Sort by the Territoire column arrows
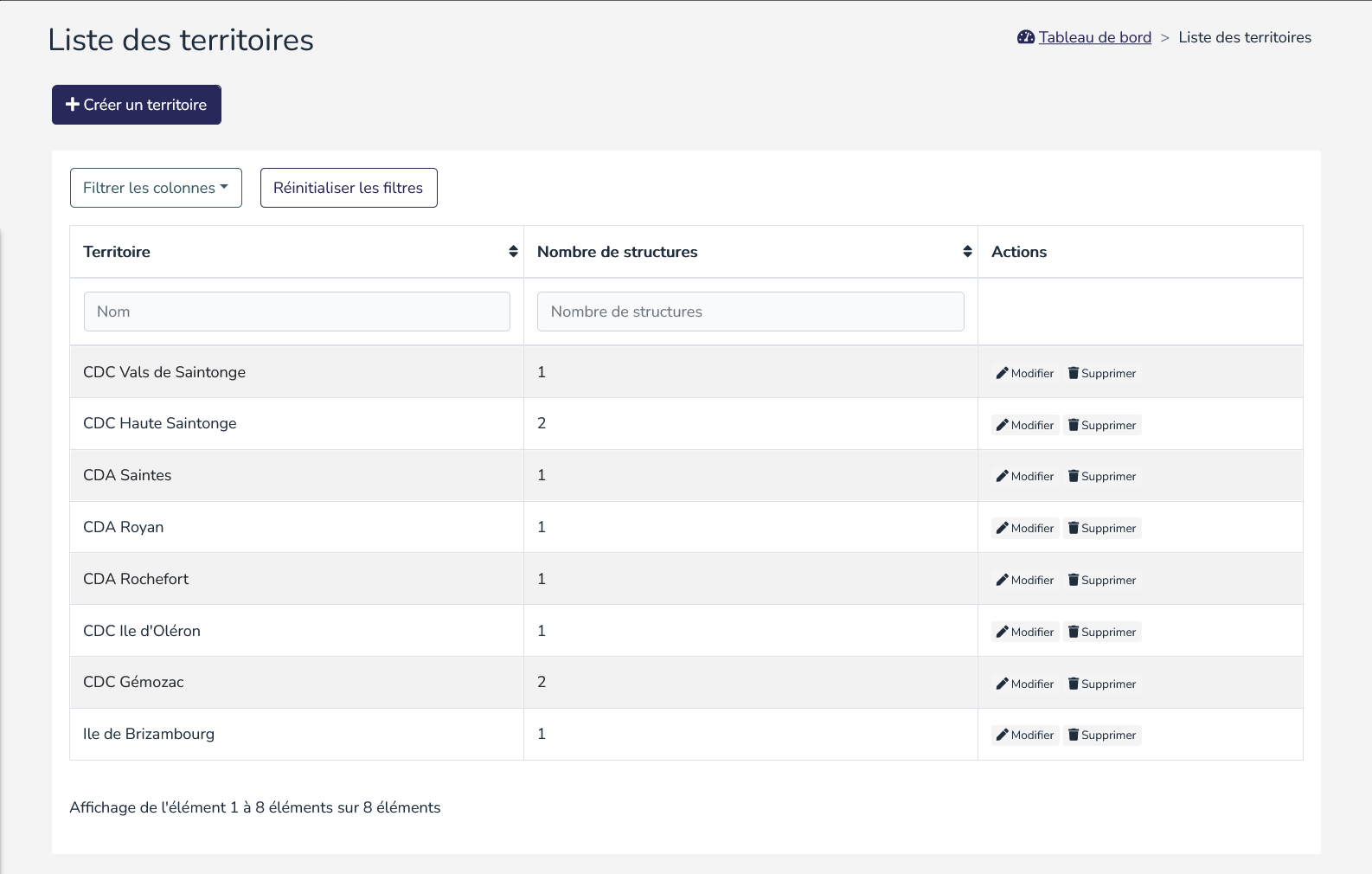 (x=513, y=252)
